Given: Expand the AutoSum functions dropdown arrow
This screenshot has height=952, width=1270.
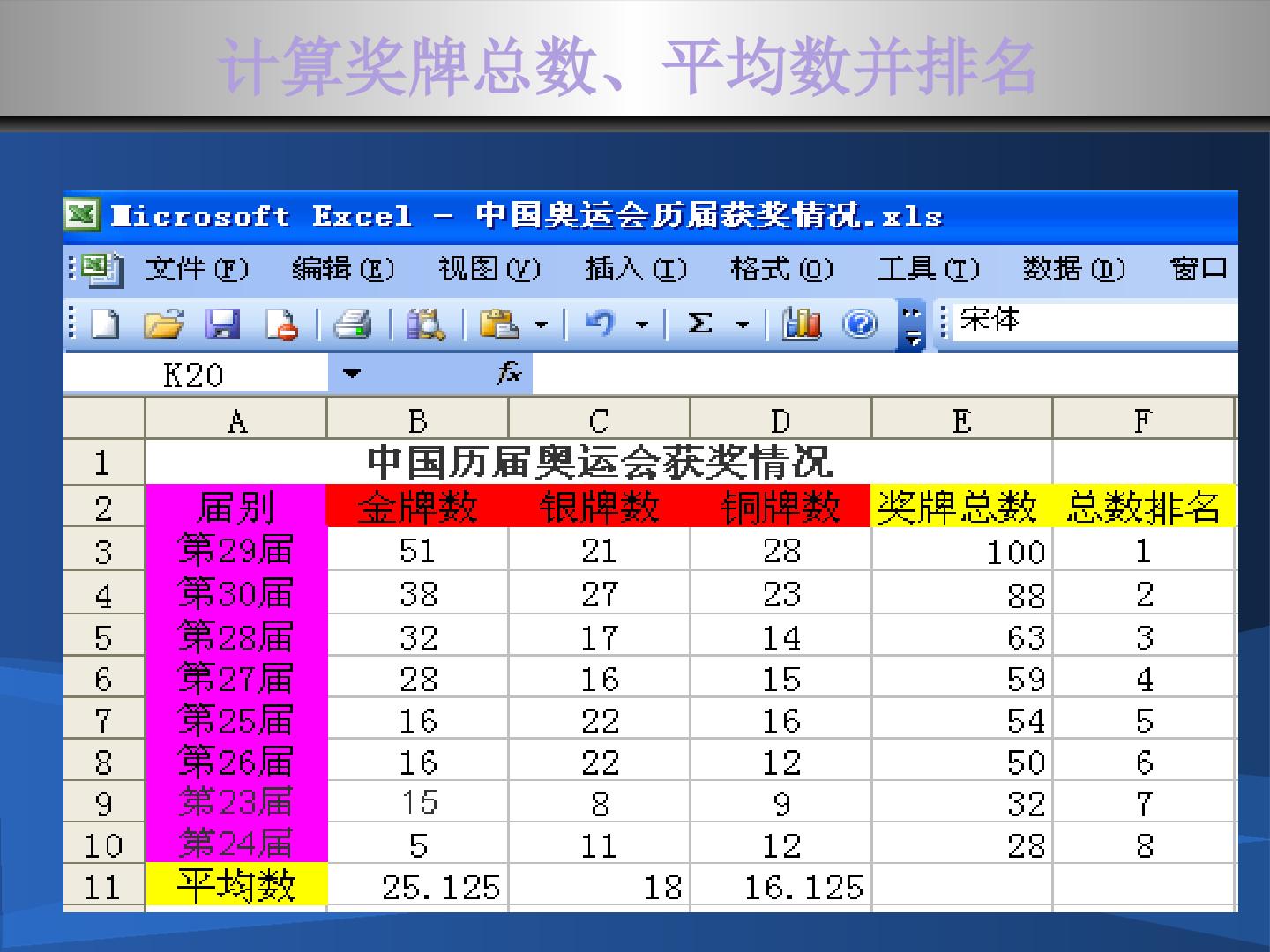Looking at the screenshot, I should point(743,324).
